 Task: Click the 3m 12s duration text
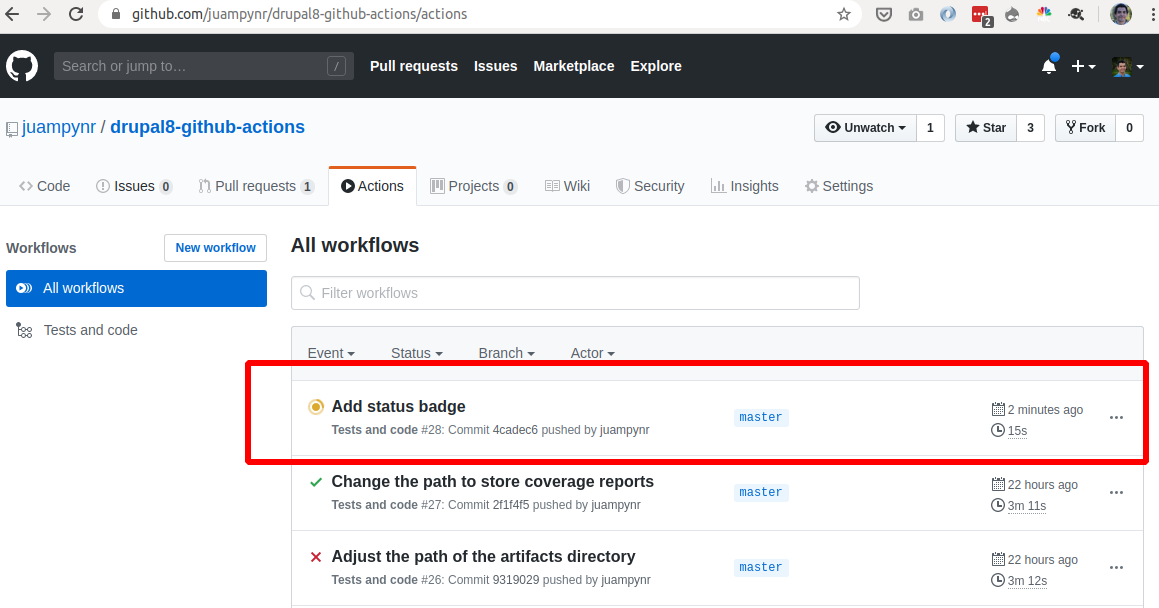[1027, 581]
